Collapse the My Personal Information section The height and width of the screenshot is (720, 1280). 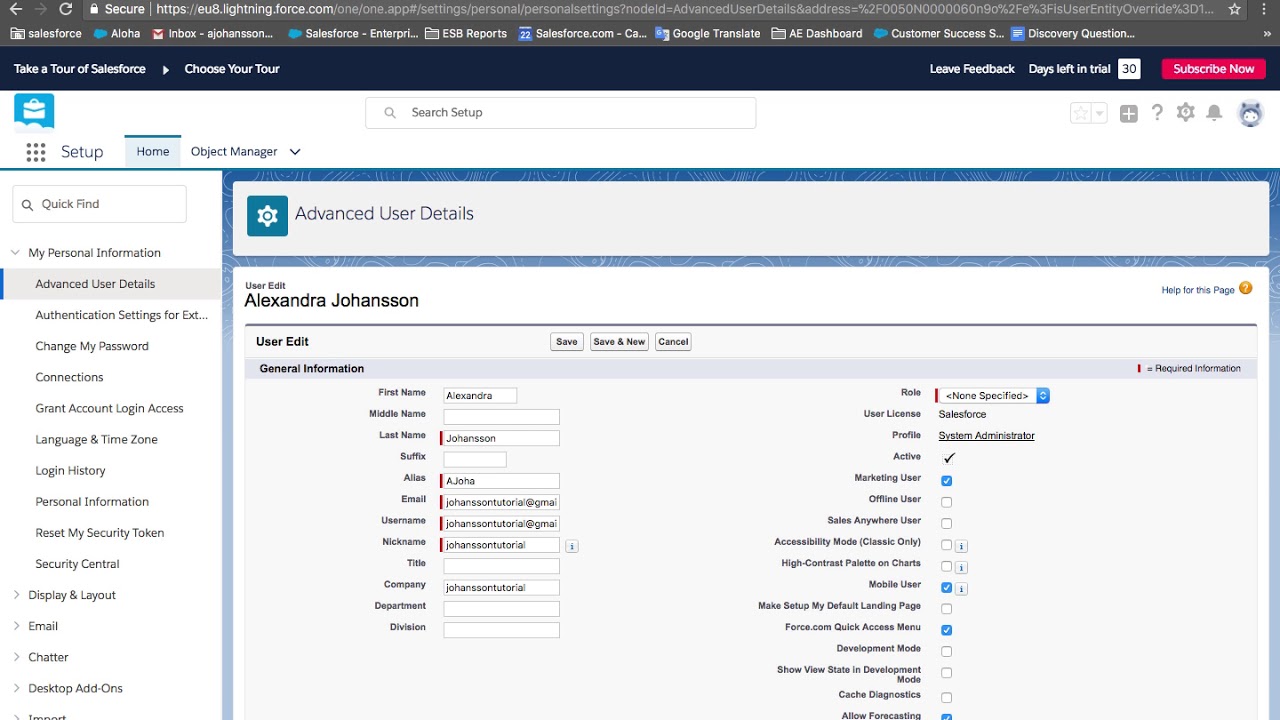point(15,253)
